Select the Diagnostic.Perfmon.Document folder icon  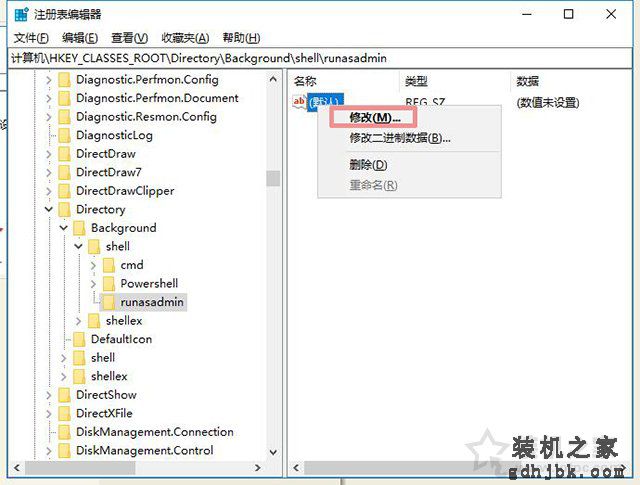(x=64, y=98)
